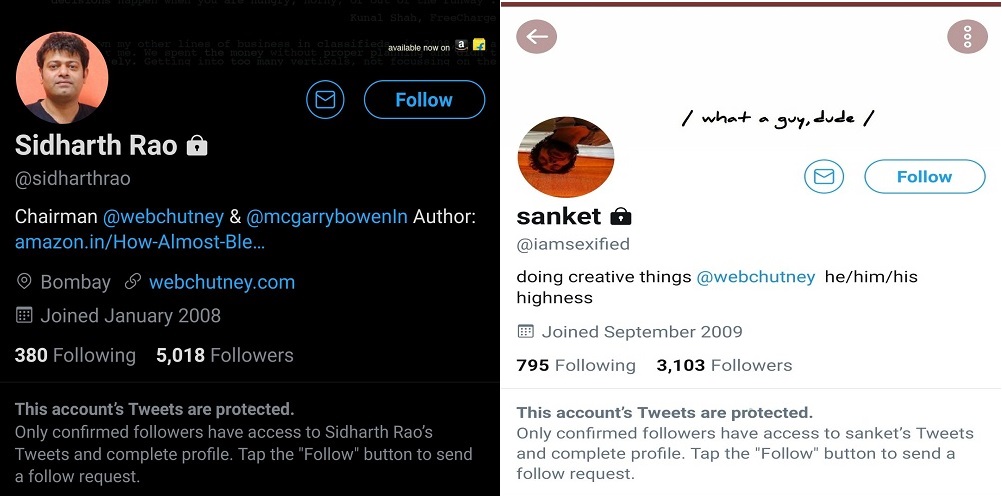View Sidharth Rao's 380 Following list
The height and width of the screenshot is (496, 1002).
click(x=75, y=355)
